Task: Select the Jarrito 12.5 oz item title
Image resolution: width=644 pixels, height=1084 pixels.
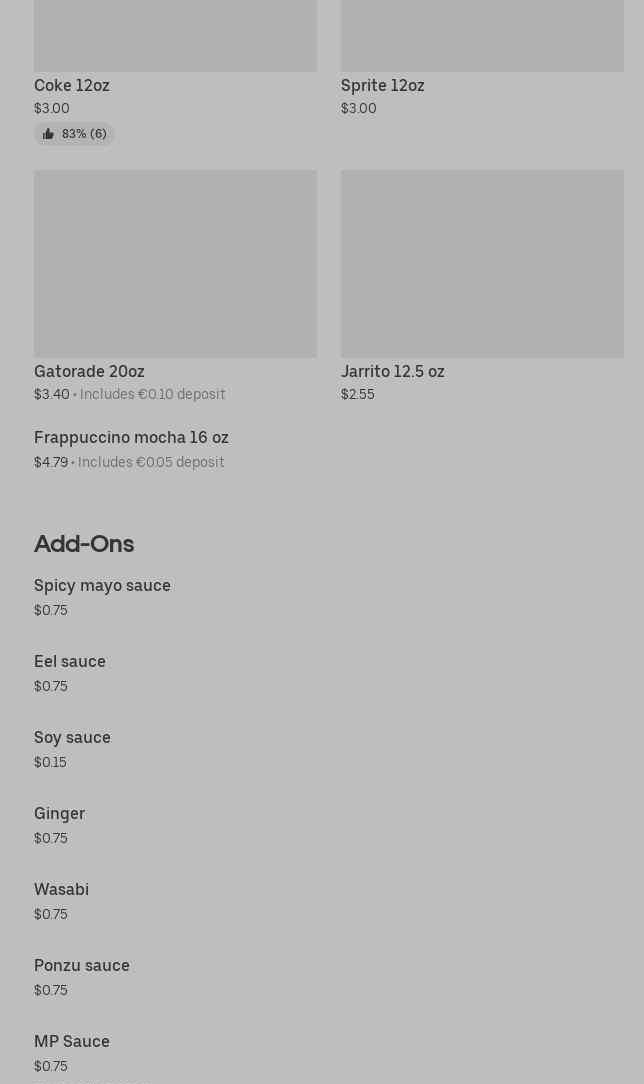Action: pos(392,372)
